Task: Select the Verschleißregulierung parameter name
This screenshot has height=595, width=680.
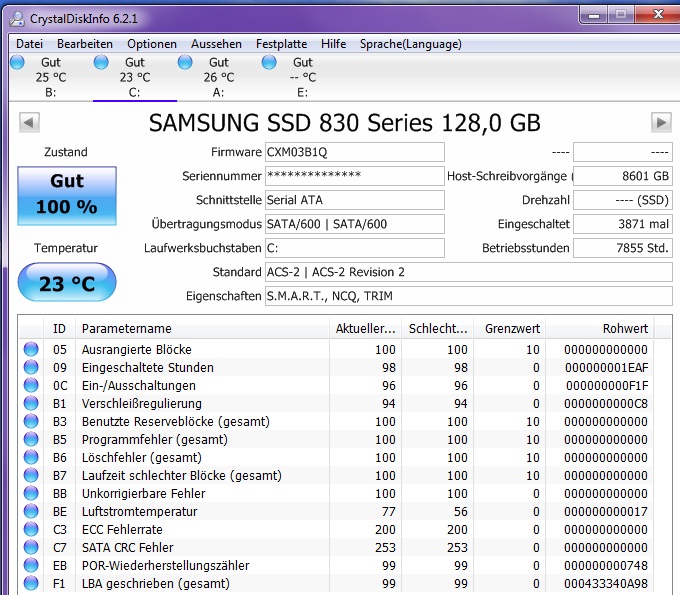Action: (142, 404)
